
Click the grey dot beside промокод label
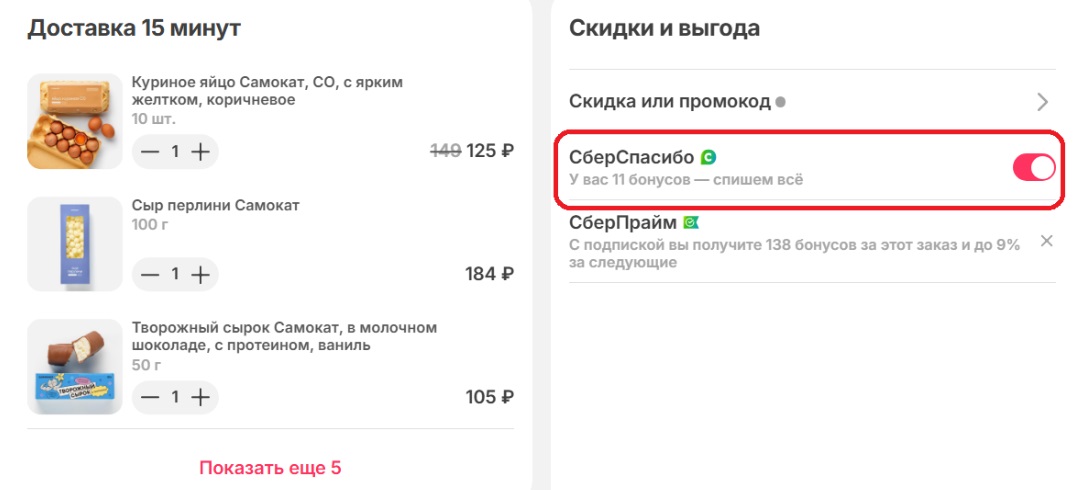[780, 103]
